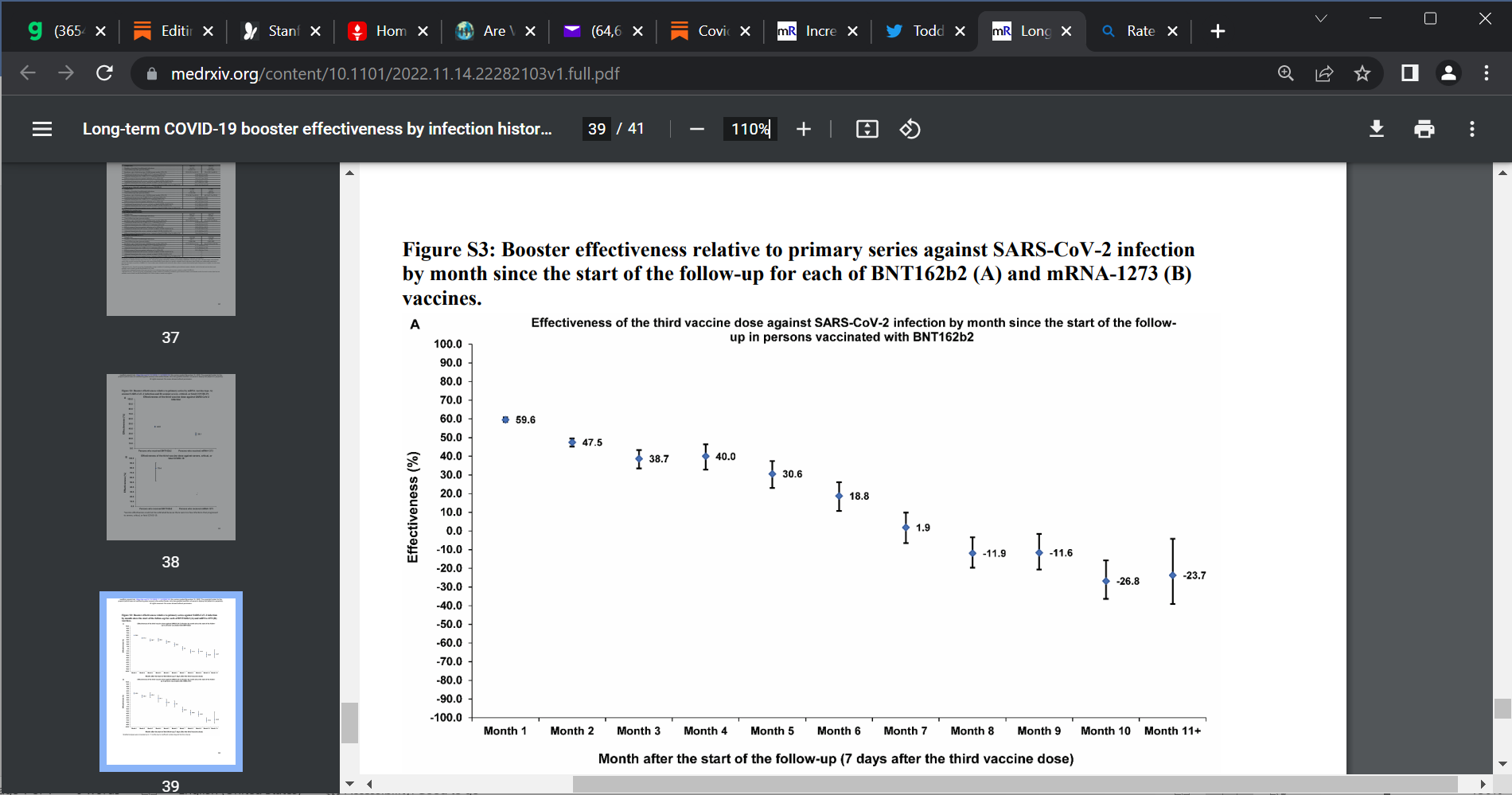
Task: Click the 47.5 data label
Action: pyautogui.click(x=592, y=442)
